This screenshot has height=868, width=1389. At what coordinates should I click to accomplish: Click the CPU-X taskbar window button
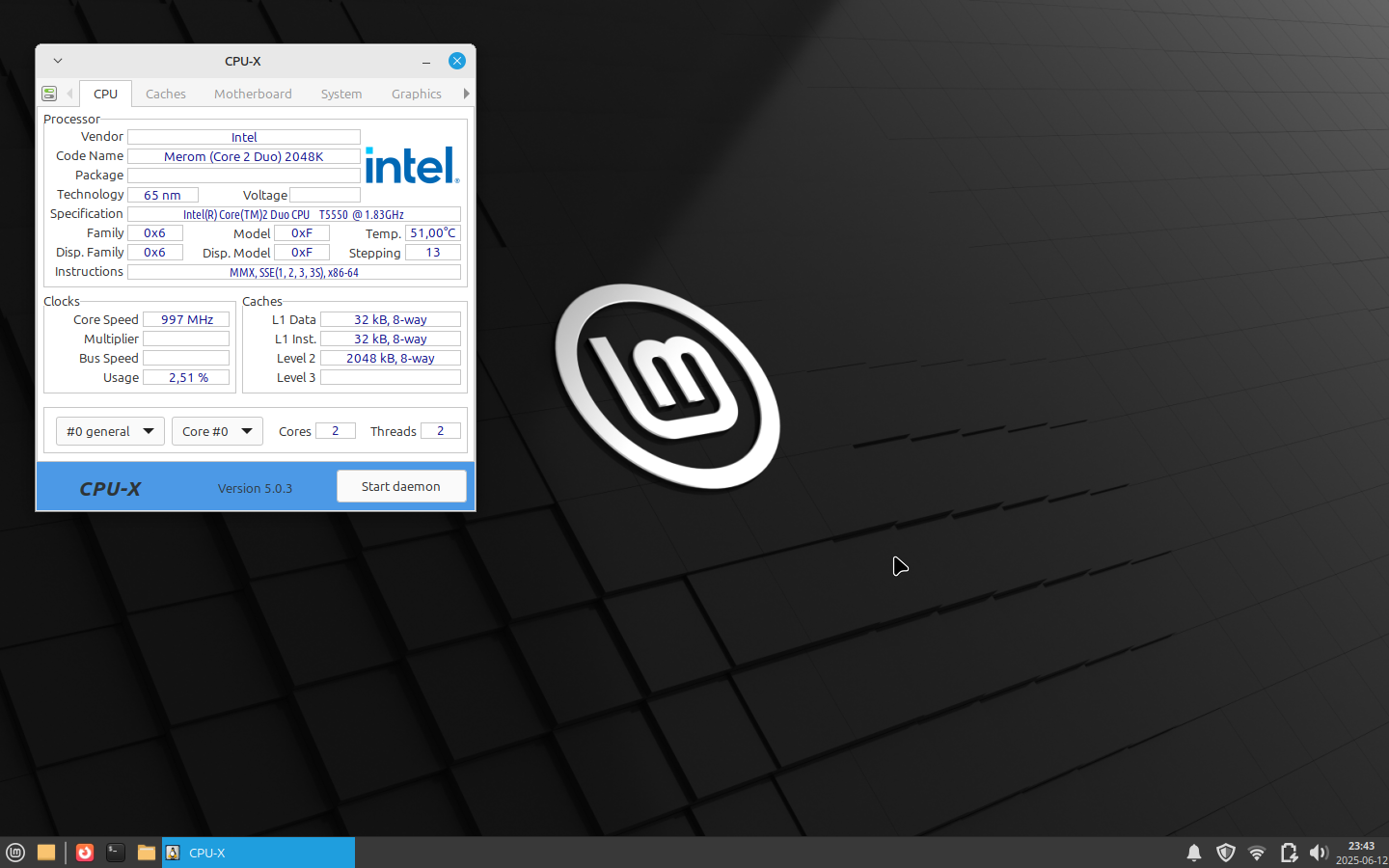pyautogui.click(x=259, y=853)
